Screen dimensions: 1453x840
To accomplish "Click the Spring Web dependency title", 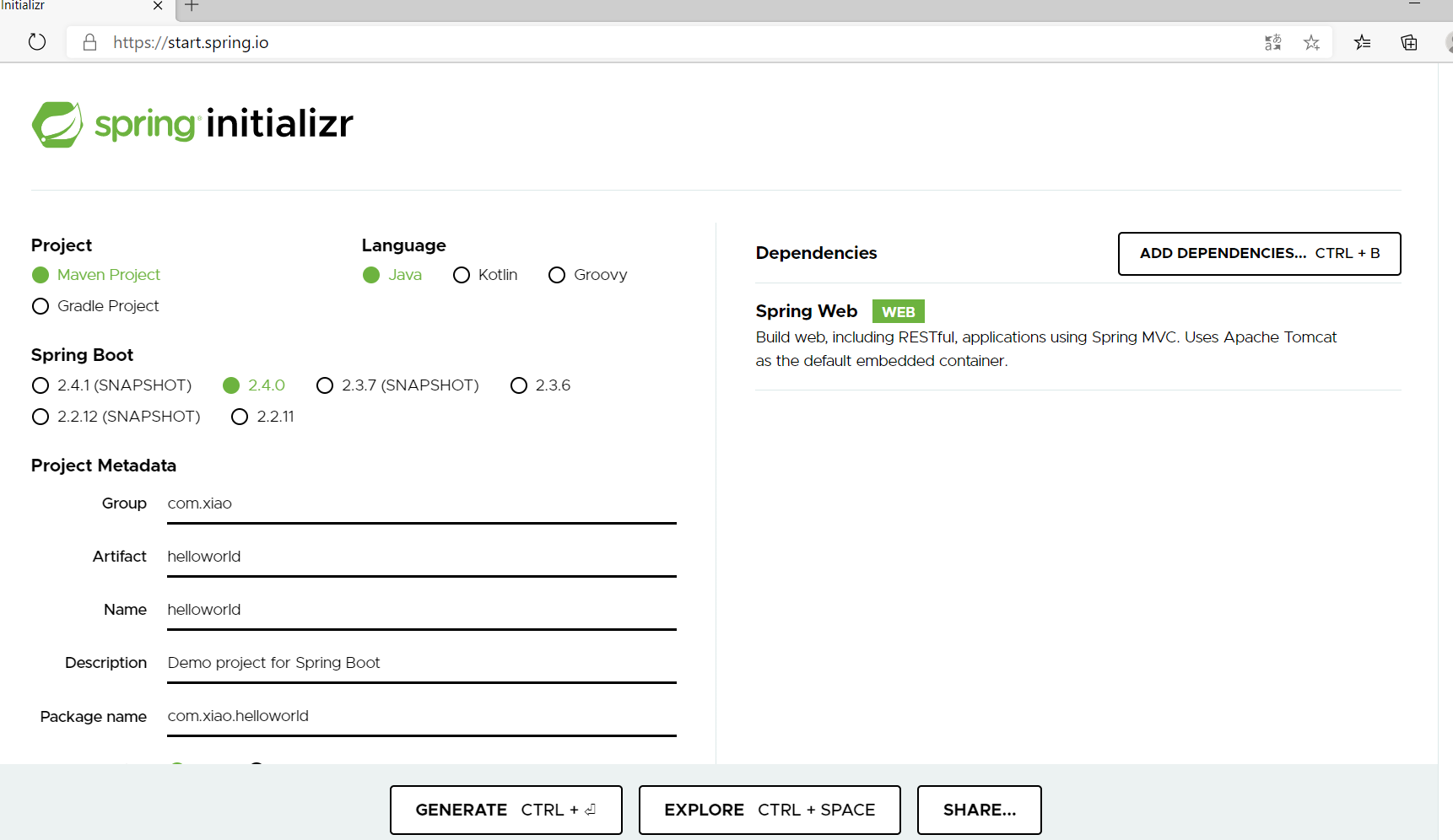I will [x=807, y=311].
